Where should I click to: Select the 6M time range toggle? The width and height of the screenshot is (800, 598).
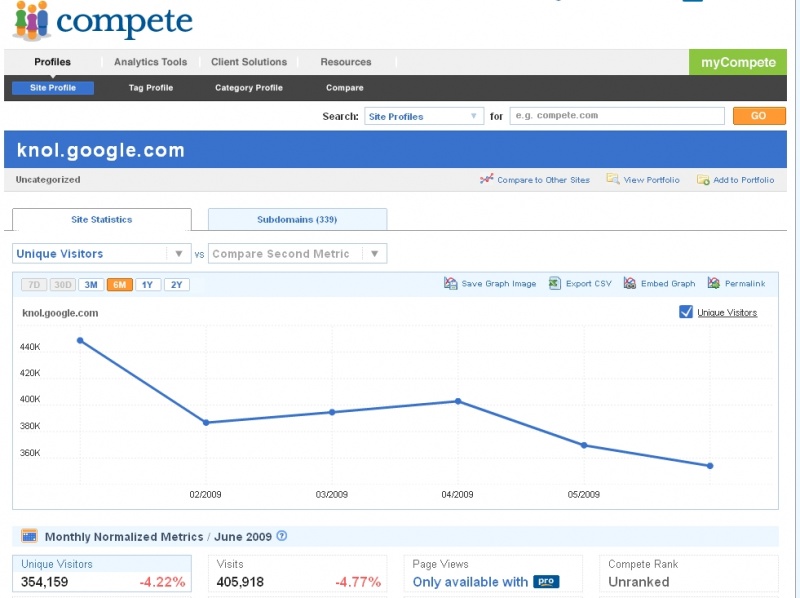point(117,284)
